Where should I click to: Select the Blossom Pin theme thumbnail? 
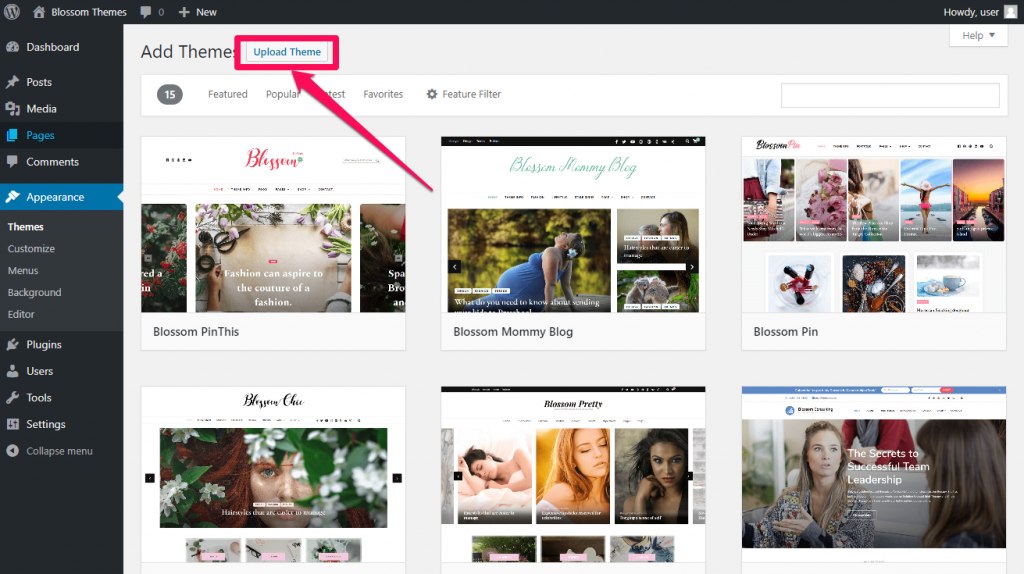click(874, 225)
